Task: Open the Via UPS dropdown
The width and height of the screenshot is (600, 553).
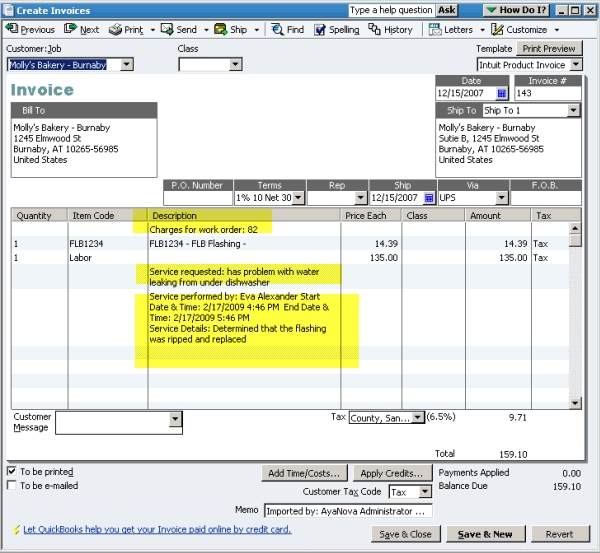Action: coord(501,198)
